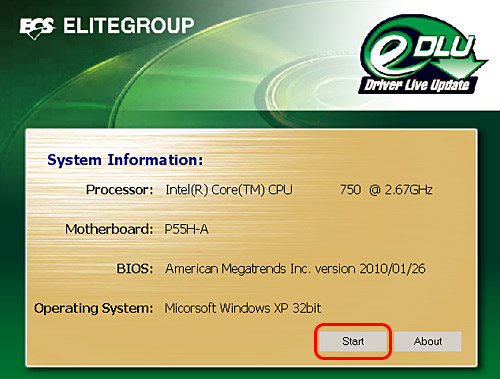Screen dimensions: 500x379
Task: Click the 'Intel(R) Core(TM) CPU' value
Action: click(x=229, y=190)
